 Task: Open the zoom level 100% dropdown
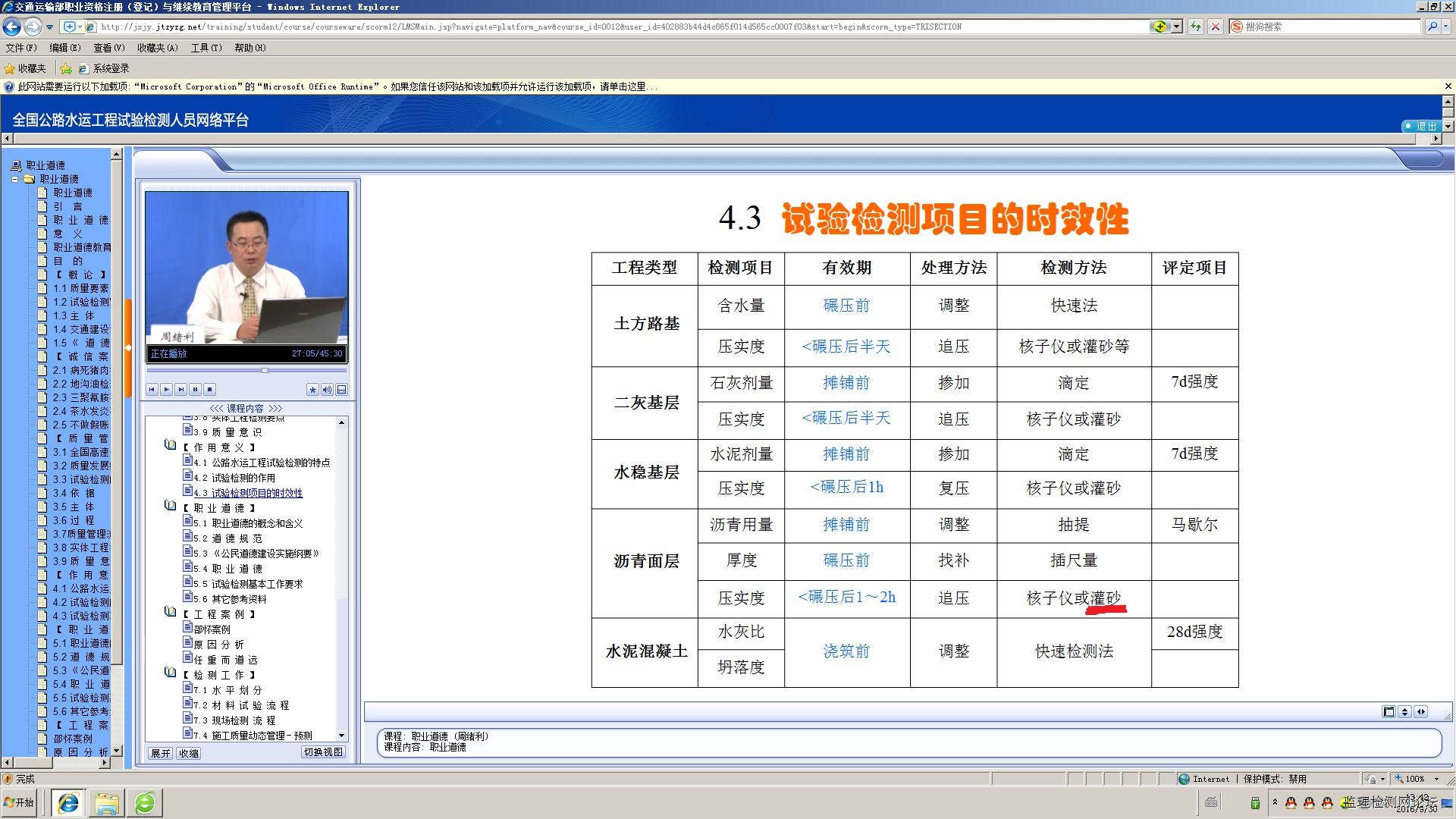click(1436, 779)
